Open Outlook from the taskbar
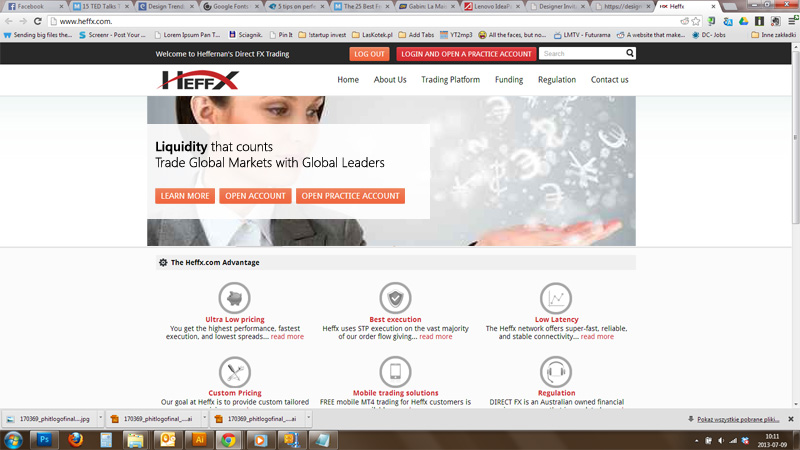800x450 pixels. click(168, 440)
